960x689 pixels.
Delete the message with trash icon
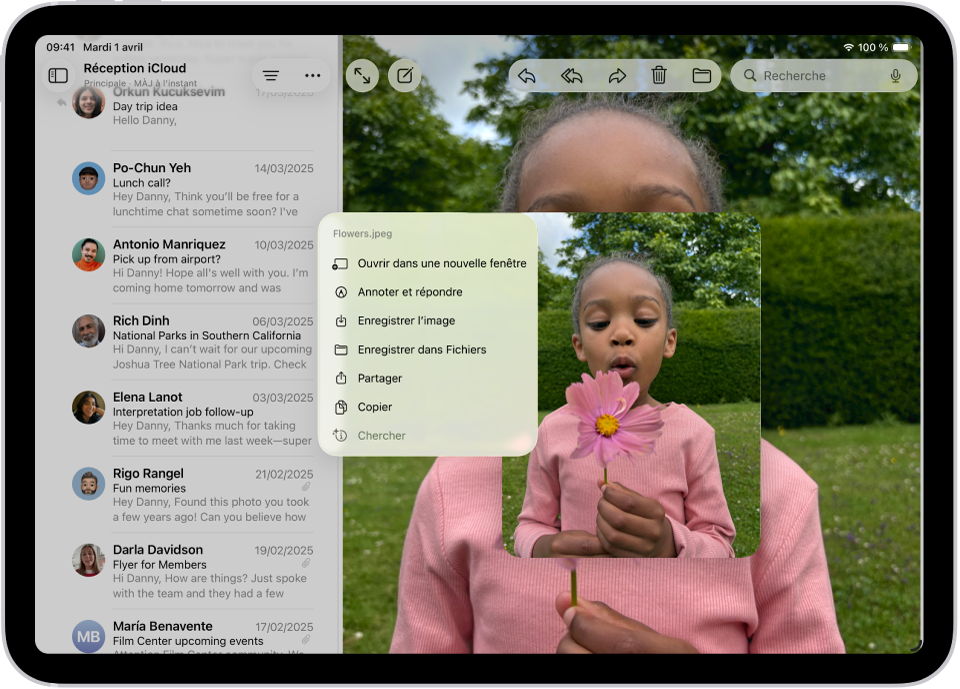pyautogui.click(x=659, y=76)
